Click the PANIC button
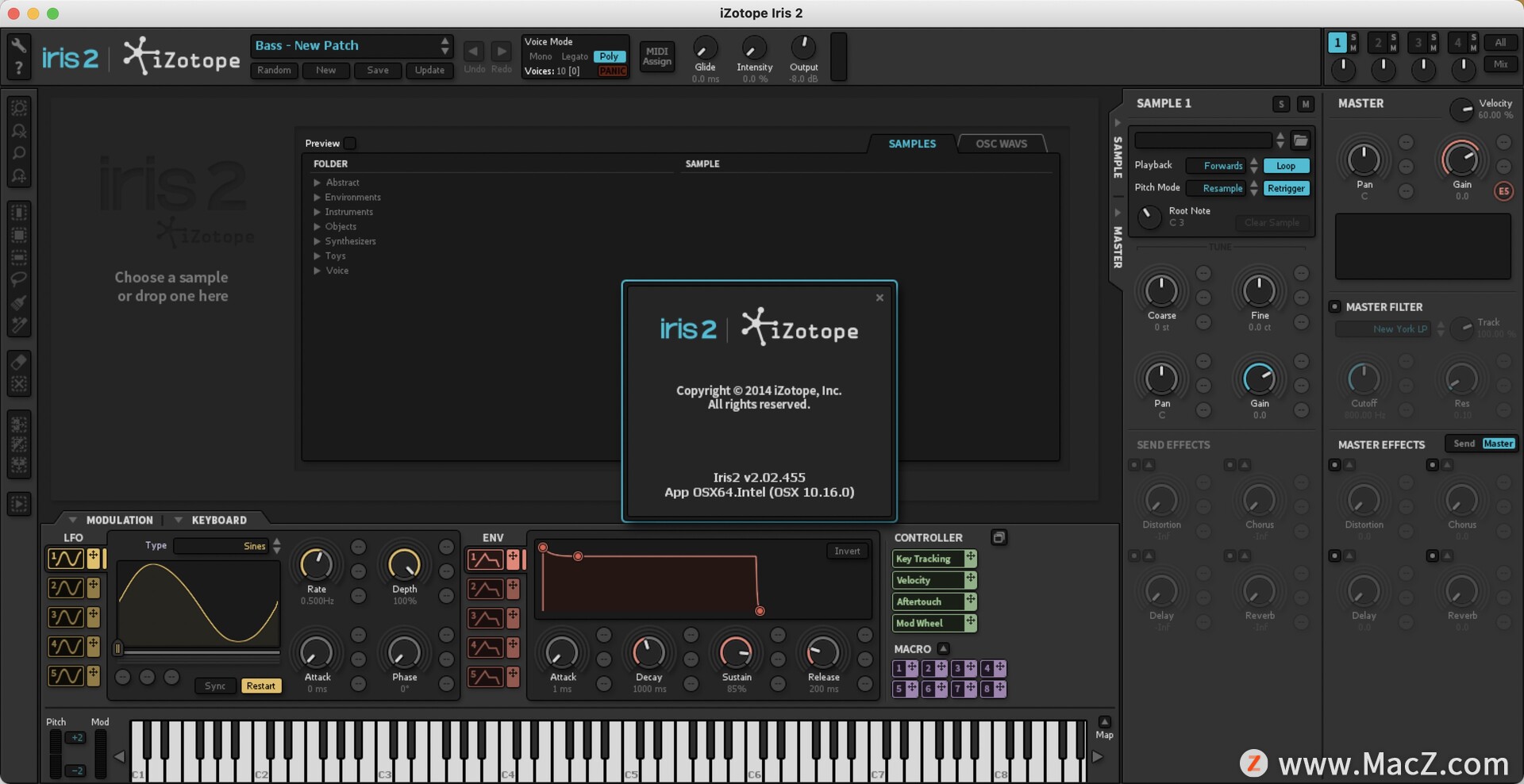 [613, 71]
